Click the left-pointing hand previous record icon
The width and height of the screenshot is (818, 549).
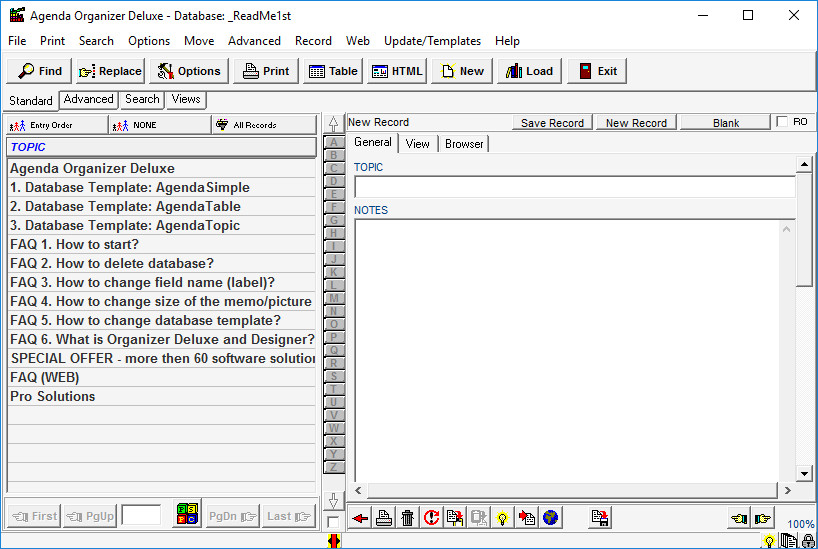(x=739, y=518)
